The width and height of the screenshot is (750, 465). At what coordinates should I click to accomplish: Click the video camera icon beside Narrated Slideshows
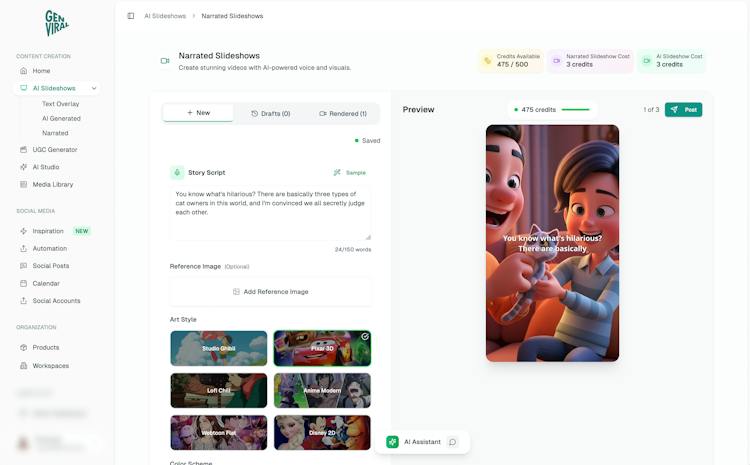pos(165,61)
